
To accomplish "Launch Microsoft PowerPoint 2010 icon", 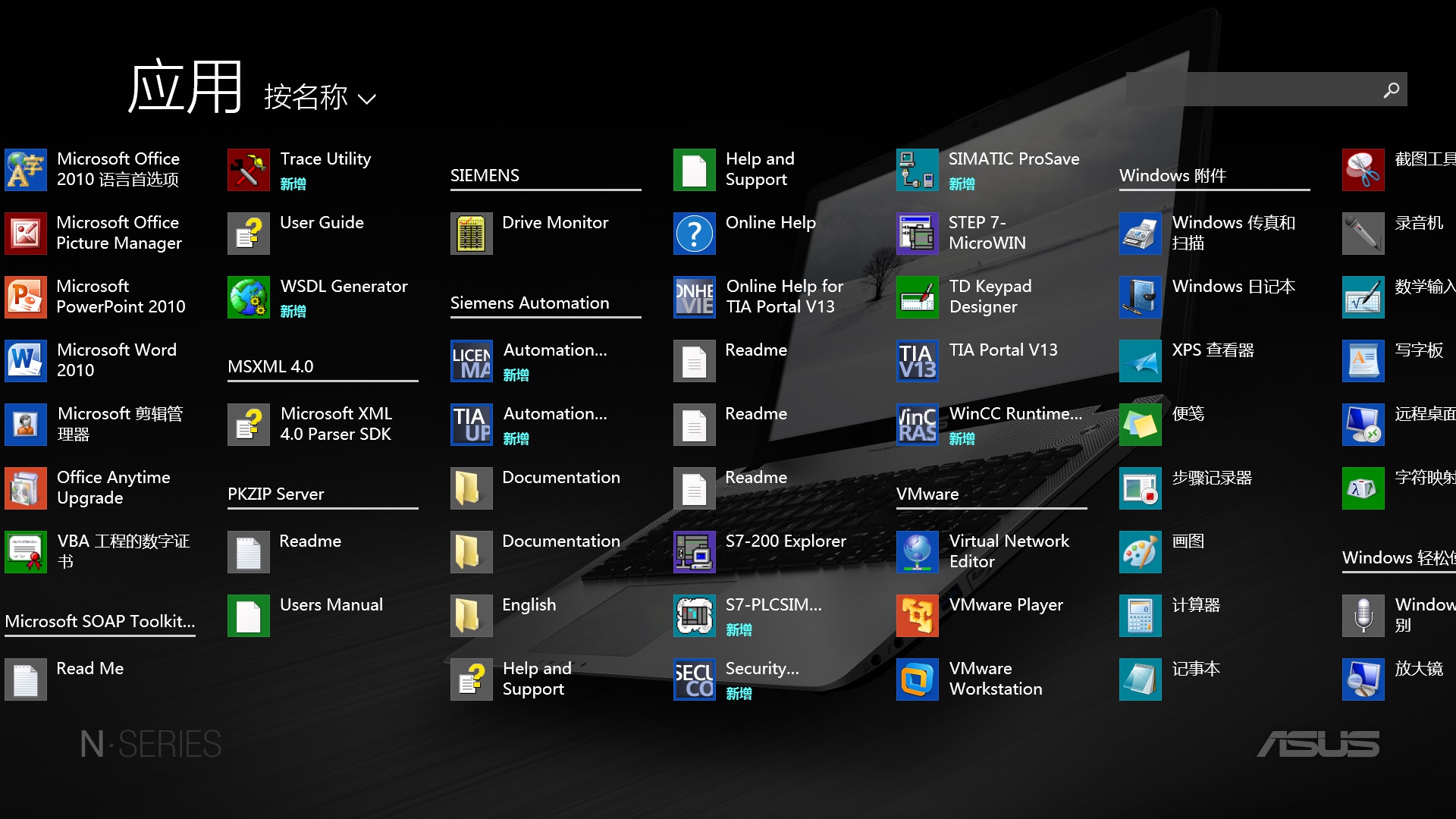I will [x=25, y=297].
